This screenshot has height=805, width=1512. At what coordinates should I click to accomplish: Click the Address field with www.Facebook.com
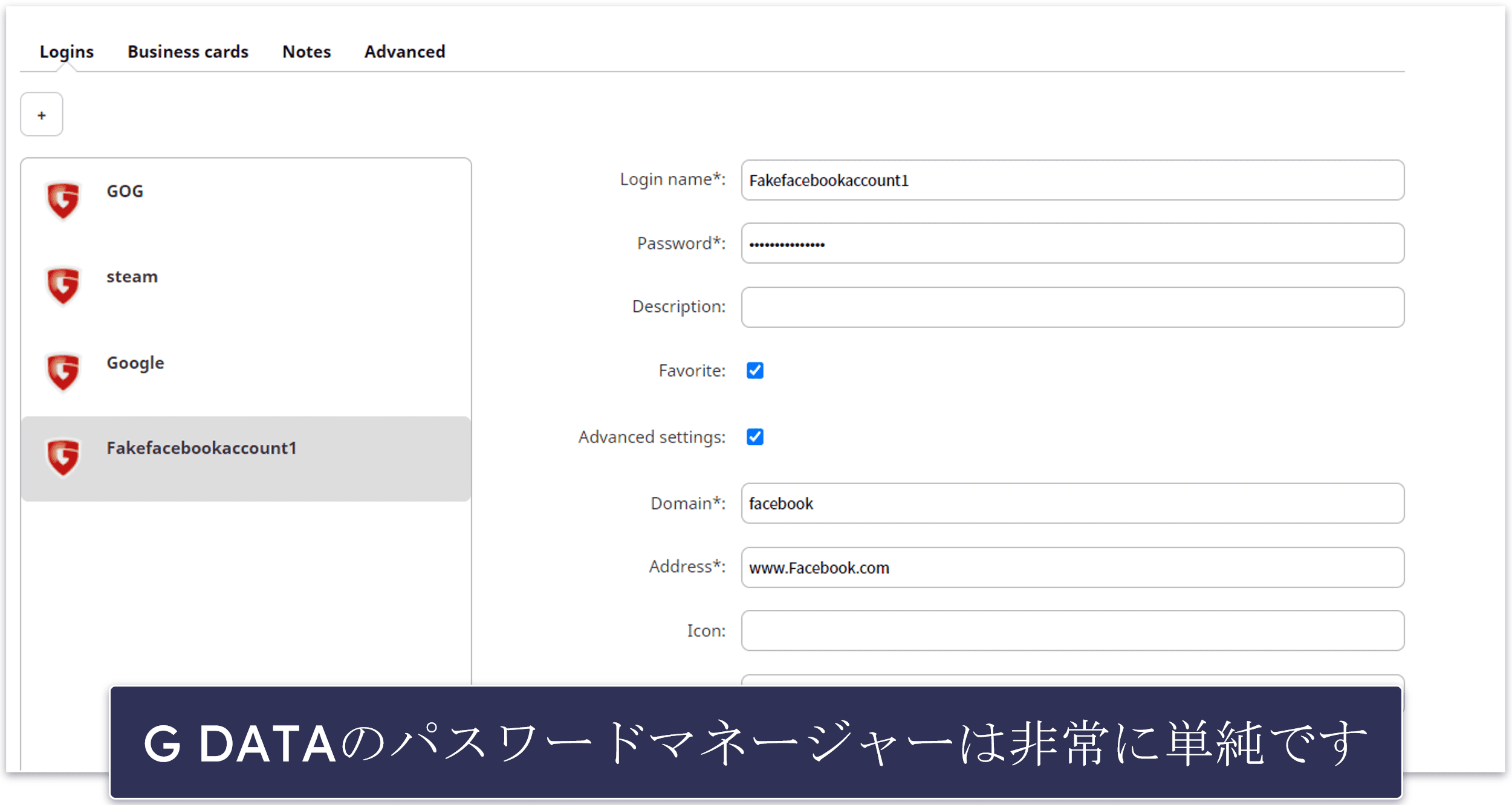pos(1072,567)
